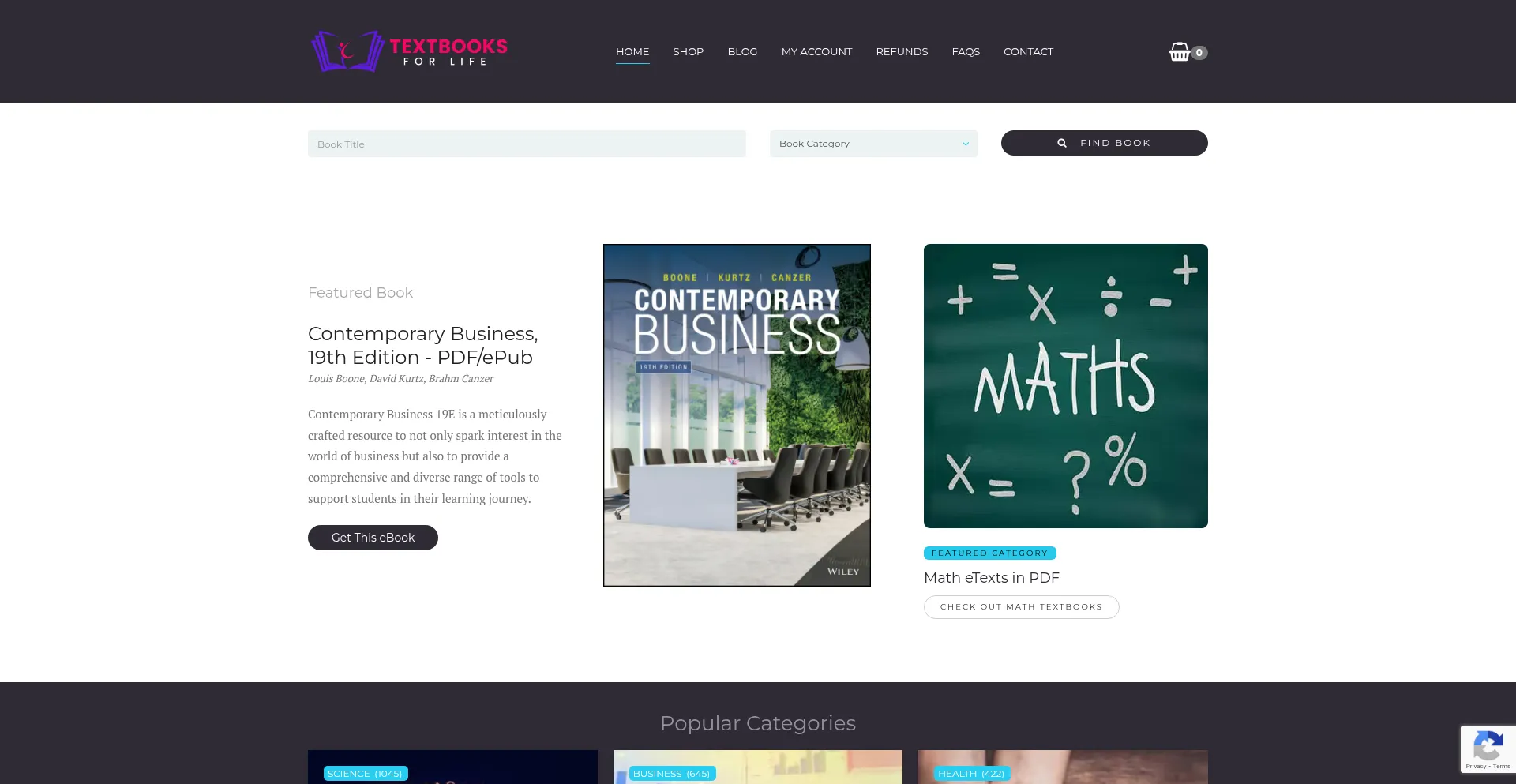Go to the Shop menu item
The image size is (1516, 784).
(688, 52)
